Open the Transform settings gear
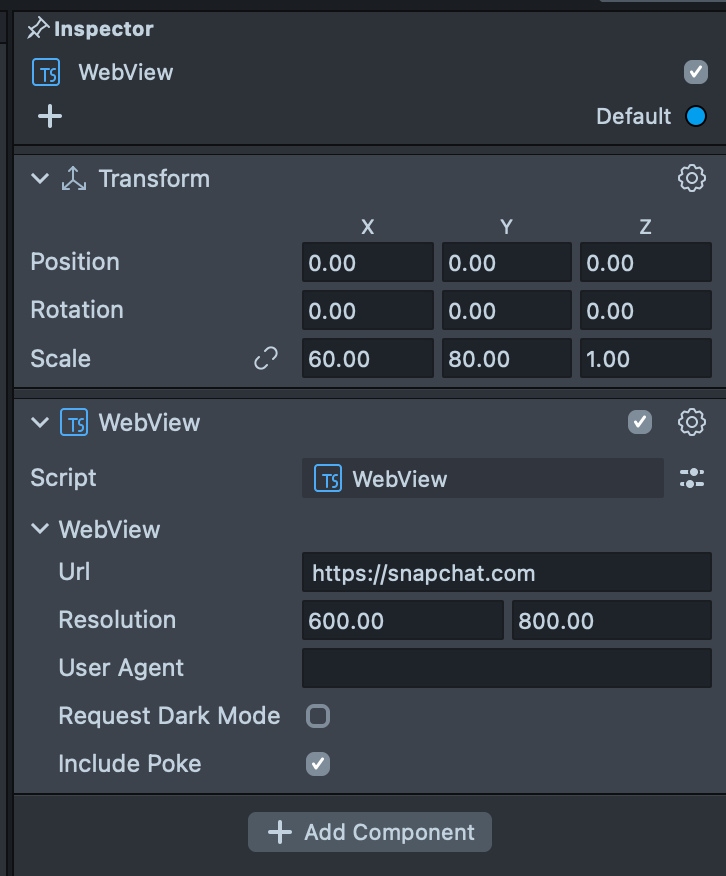Viewport: 726px width, 876px height. pos(691,179)
